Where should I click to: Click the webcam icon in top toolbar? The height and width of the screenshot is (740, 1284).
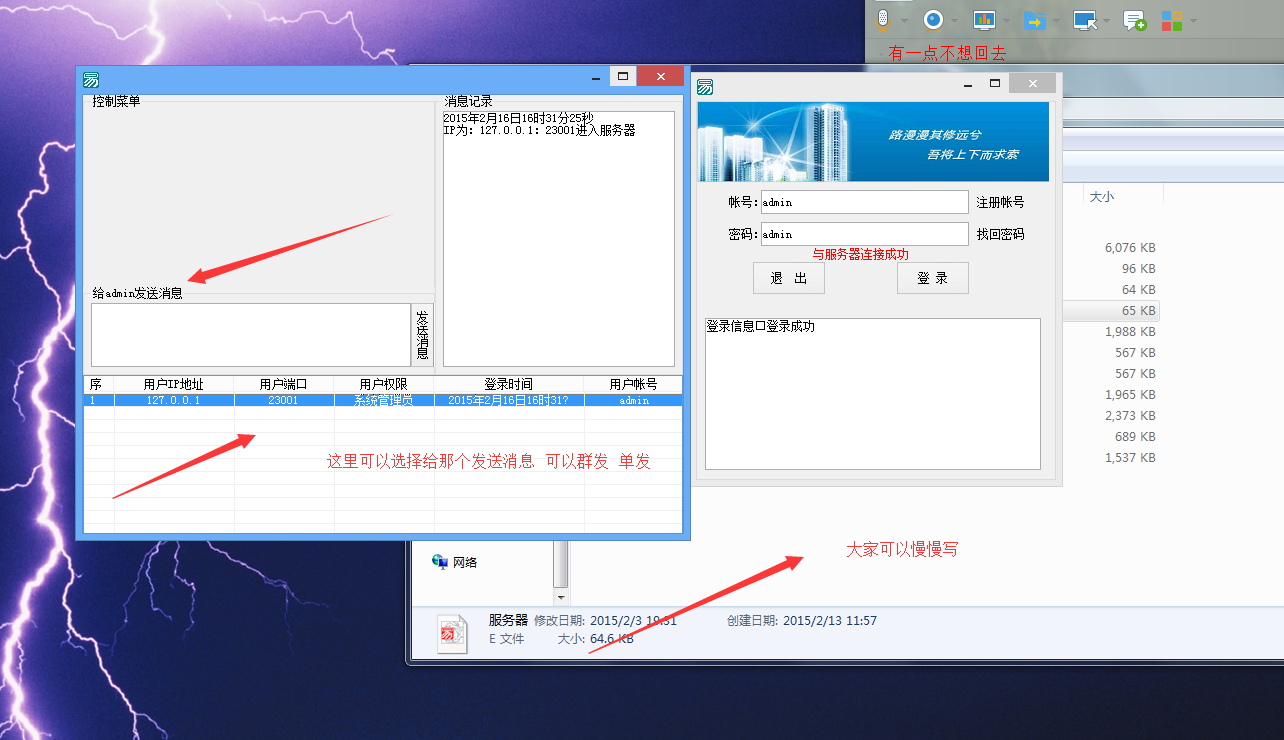coord(933,20)
